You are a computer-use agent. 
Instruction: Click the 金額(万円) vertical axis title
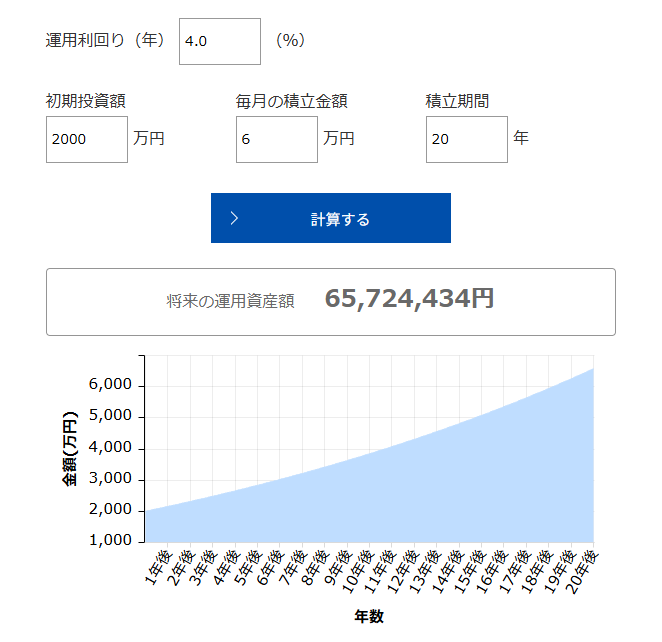click(x=70, y=448)
